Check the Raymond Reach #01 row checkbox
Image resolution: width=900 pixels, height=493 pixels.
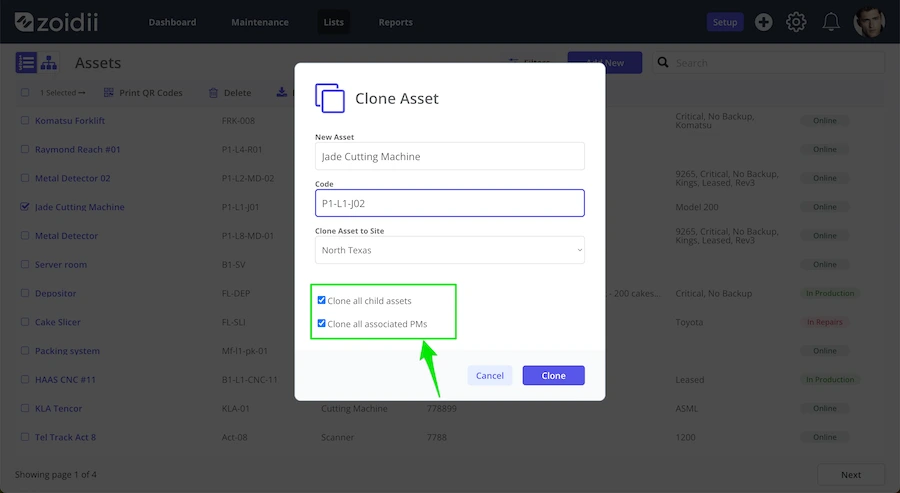click(x=25, y=149)
